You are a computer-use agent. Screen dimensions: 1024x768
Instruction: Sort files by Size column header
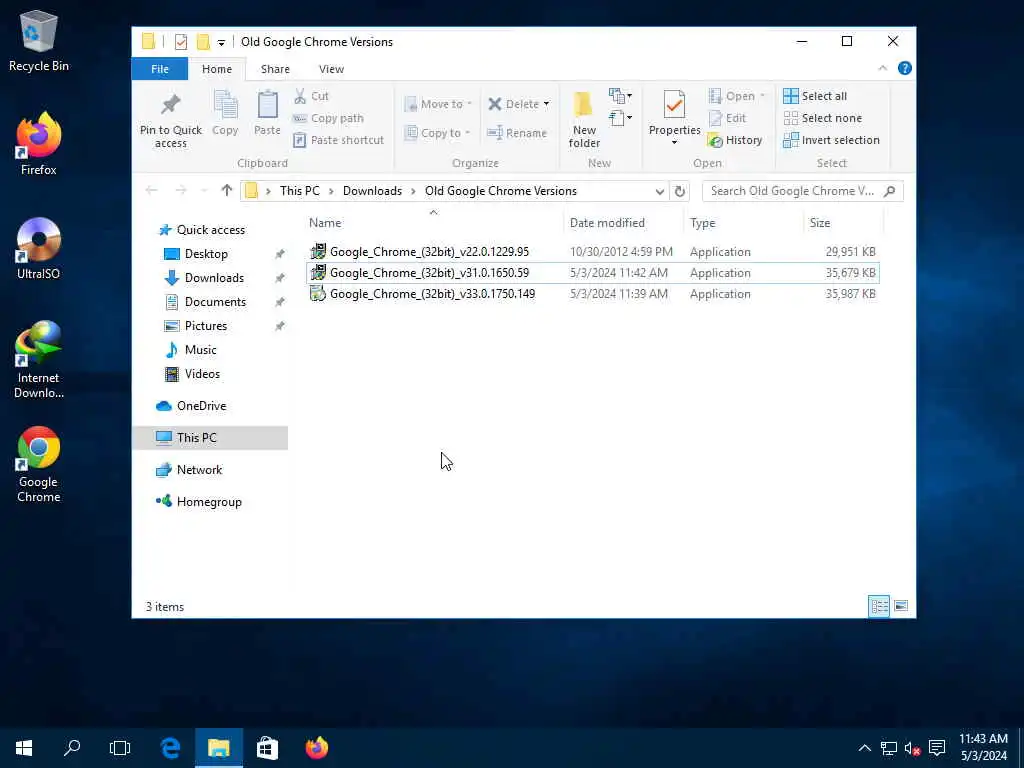[x=820, y=223]
